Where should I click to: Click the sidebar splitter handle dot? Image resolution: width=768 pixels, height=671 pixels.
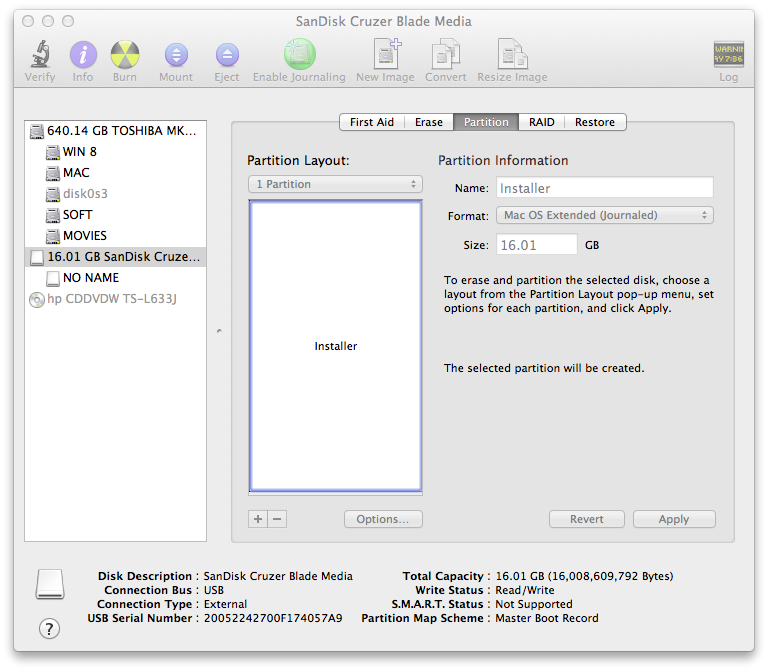click(219, 331)
